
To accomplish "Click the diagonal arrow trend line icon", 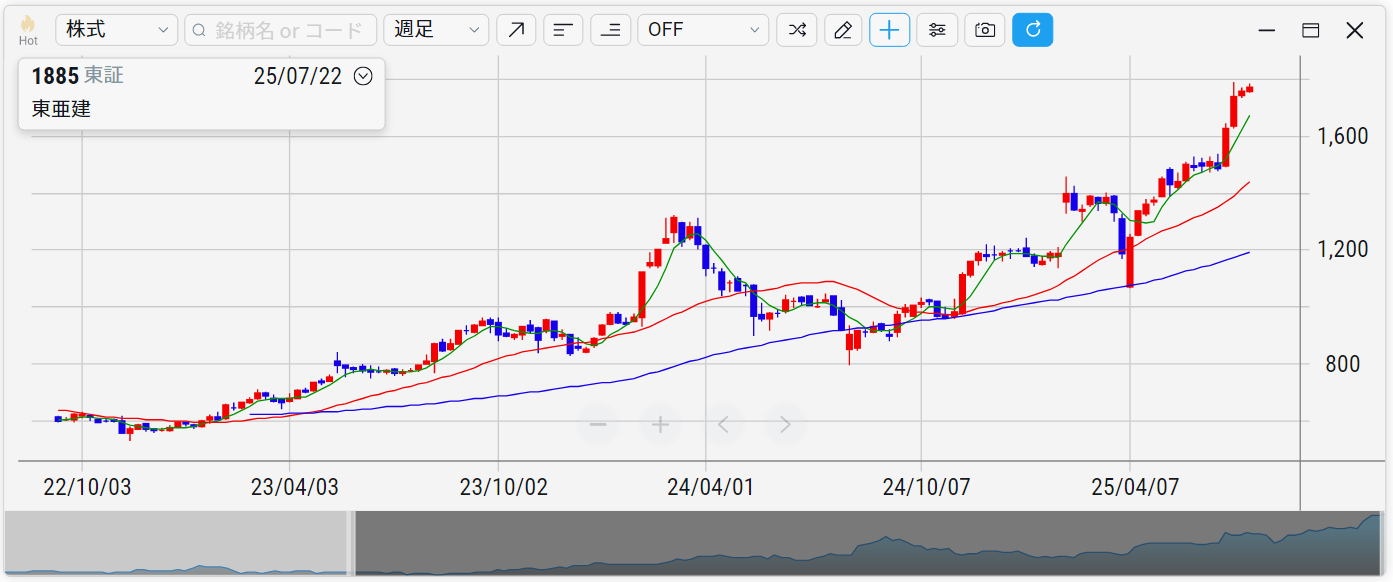I will tap(516, 30).
